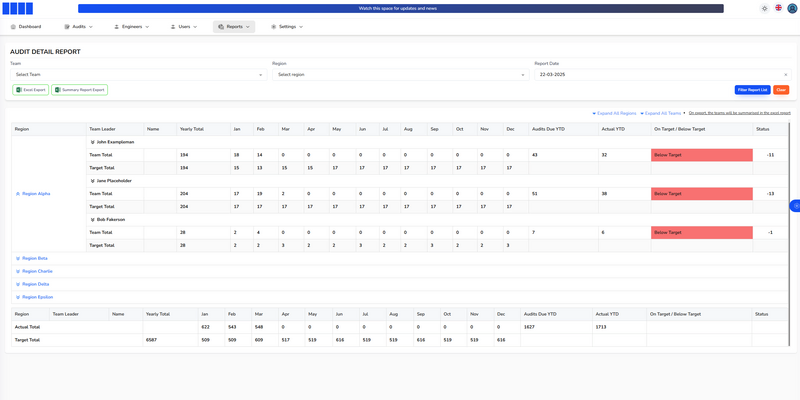Screen dimensions: 800x400
Task: Click the Actual Total row label
Action: click(28, 327)
